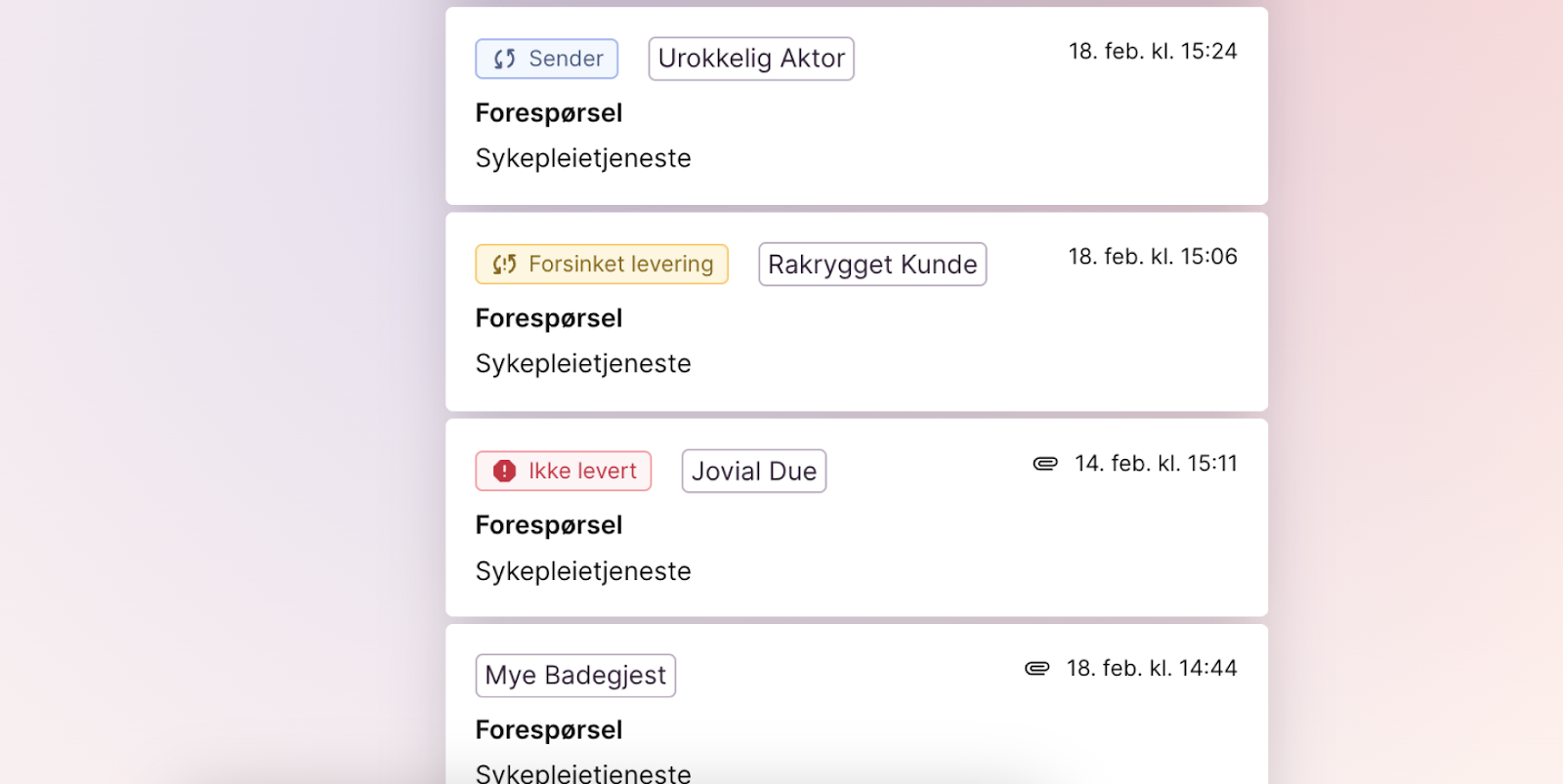The image size is (1563, 784).
Task: Open the Forespørsel title in Jovial Due card
Action: tap(549, 525)
